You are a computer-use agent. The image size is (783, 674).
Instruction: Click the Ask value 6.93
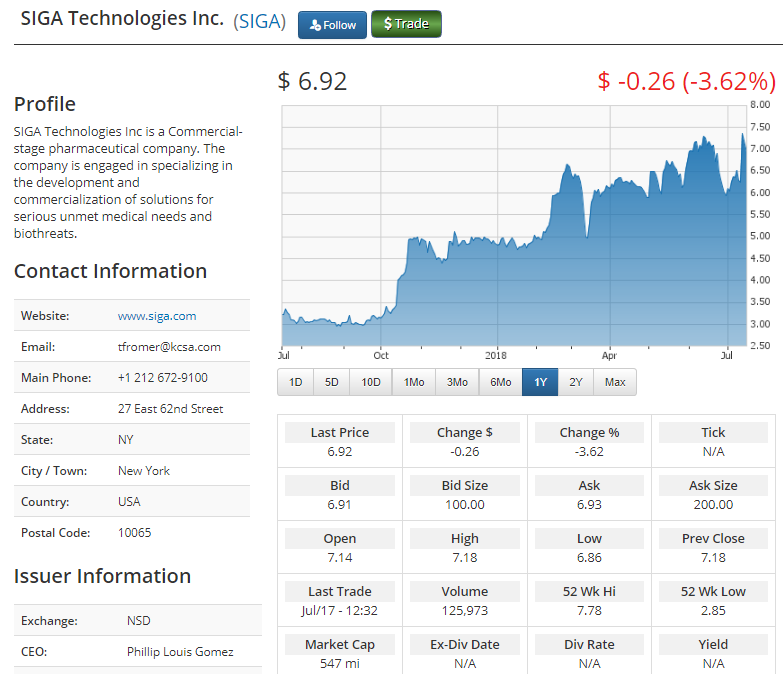coord(589,505)
